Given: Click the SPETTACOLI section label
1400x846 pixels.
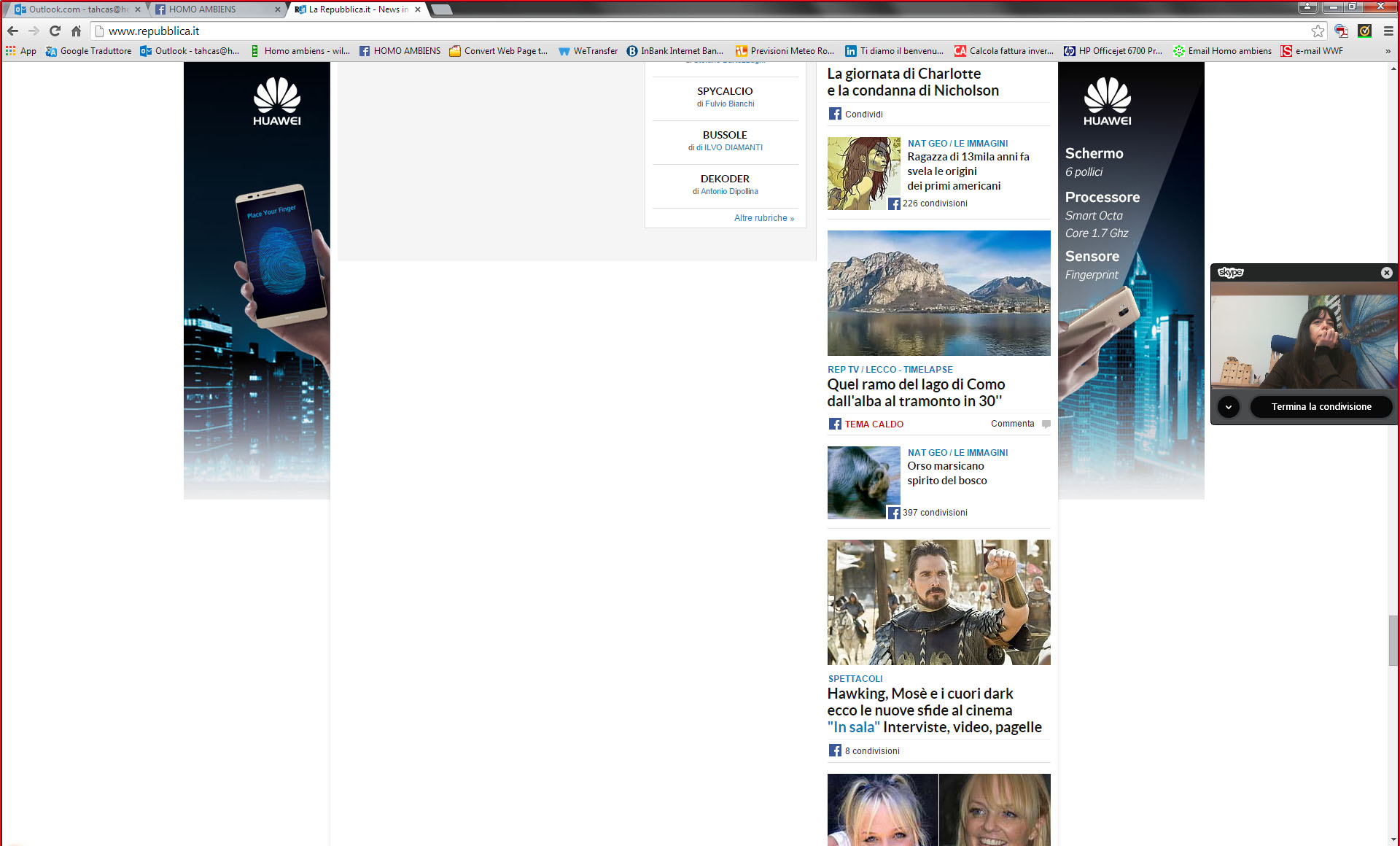Looking at the screenshot, I should click(x=855, y=679).
